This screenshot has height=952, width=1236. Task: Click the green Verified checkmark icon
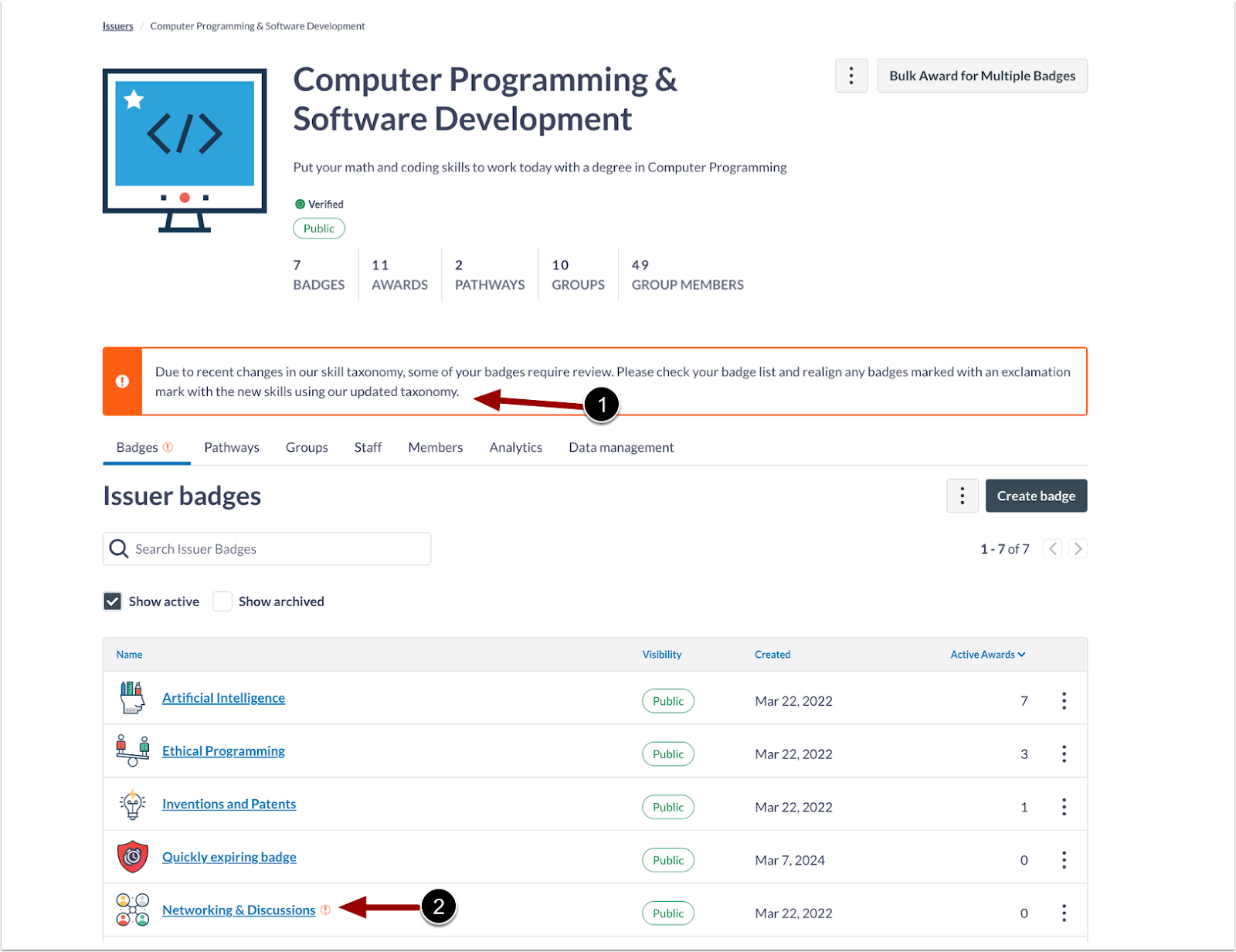click(x=300, y=205)
